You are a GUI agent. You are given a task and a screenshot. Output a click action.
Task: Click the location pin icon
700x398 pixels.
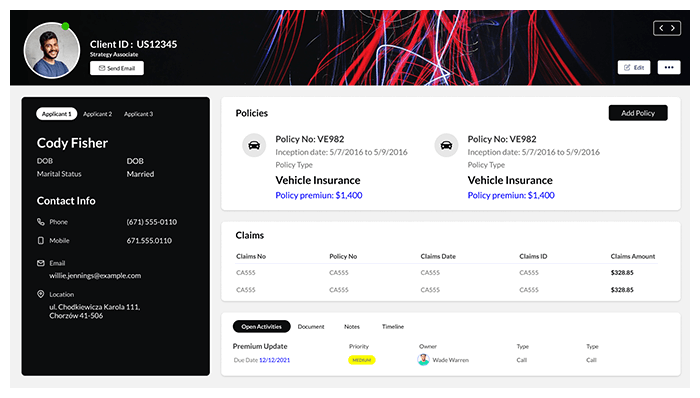[x=41, y=294]
